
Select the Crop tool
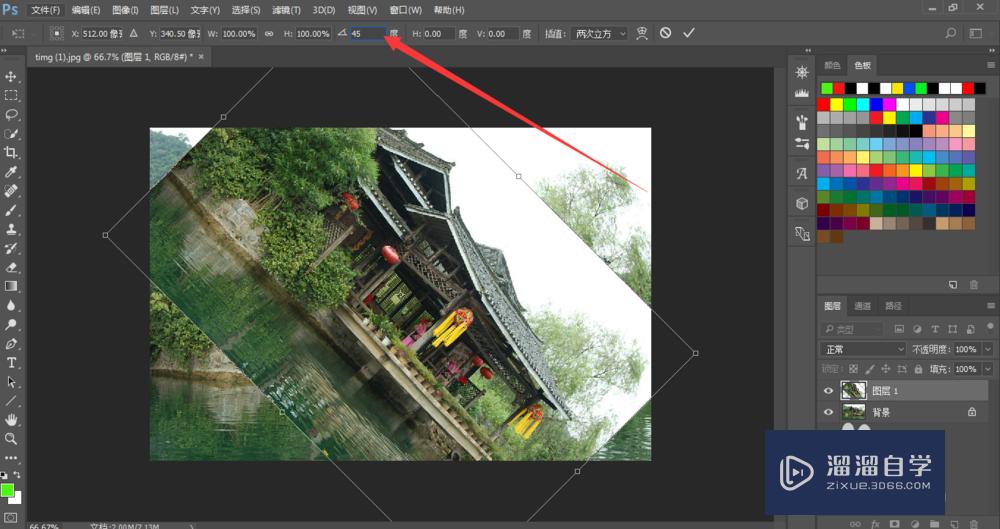11,153
